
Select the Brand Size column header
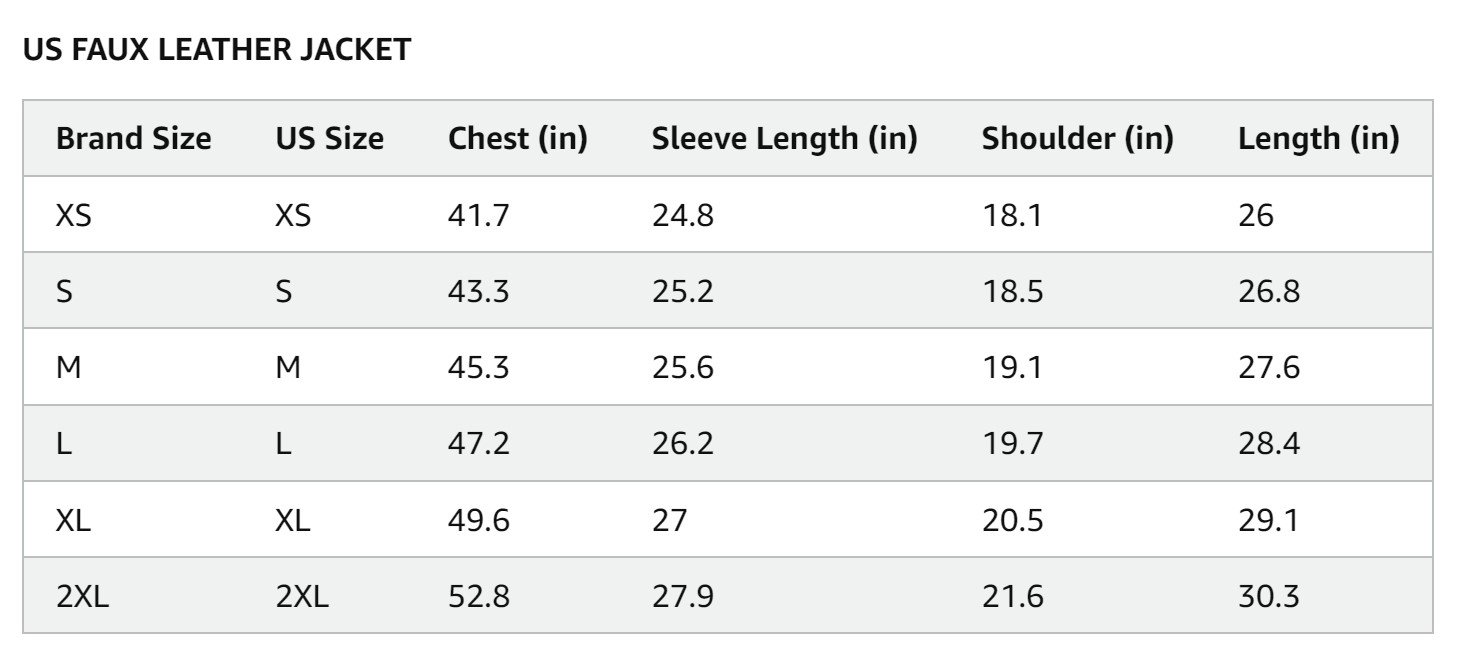[x=133, y=139]
